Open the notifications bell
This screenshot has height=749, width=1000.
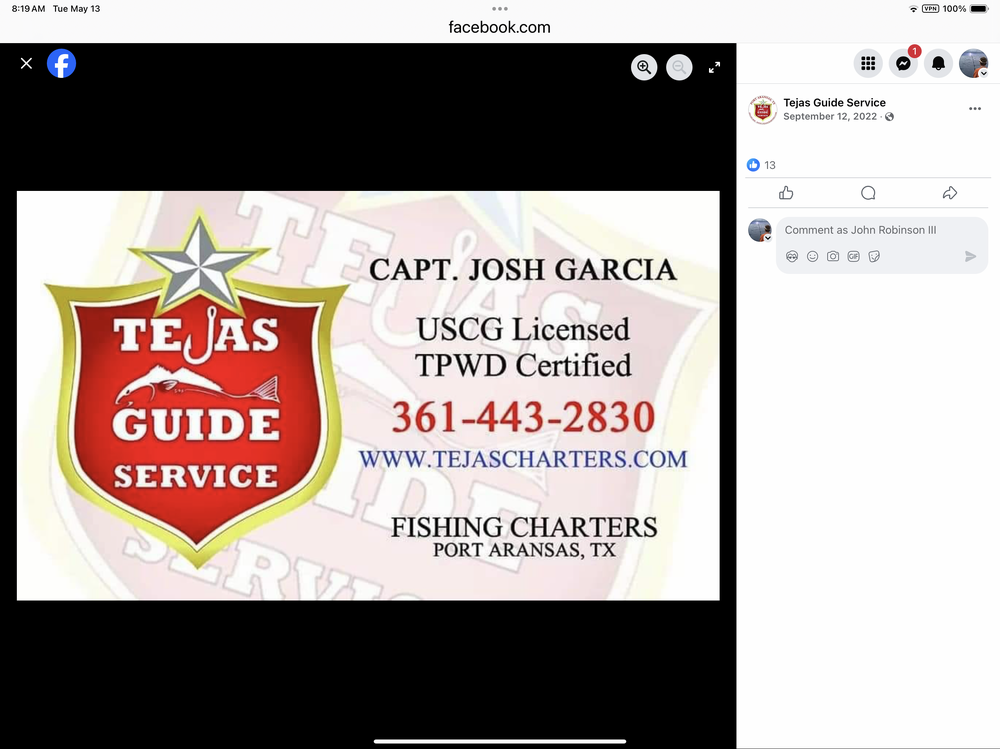pyautogui.click(x=938, y=64)
